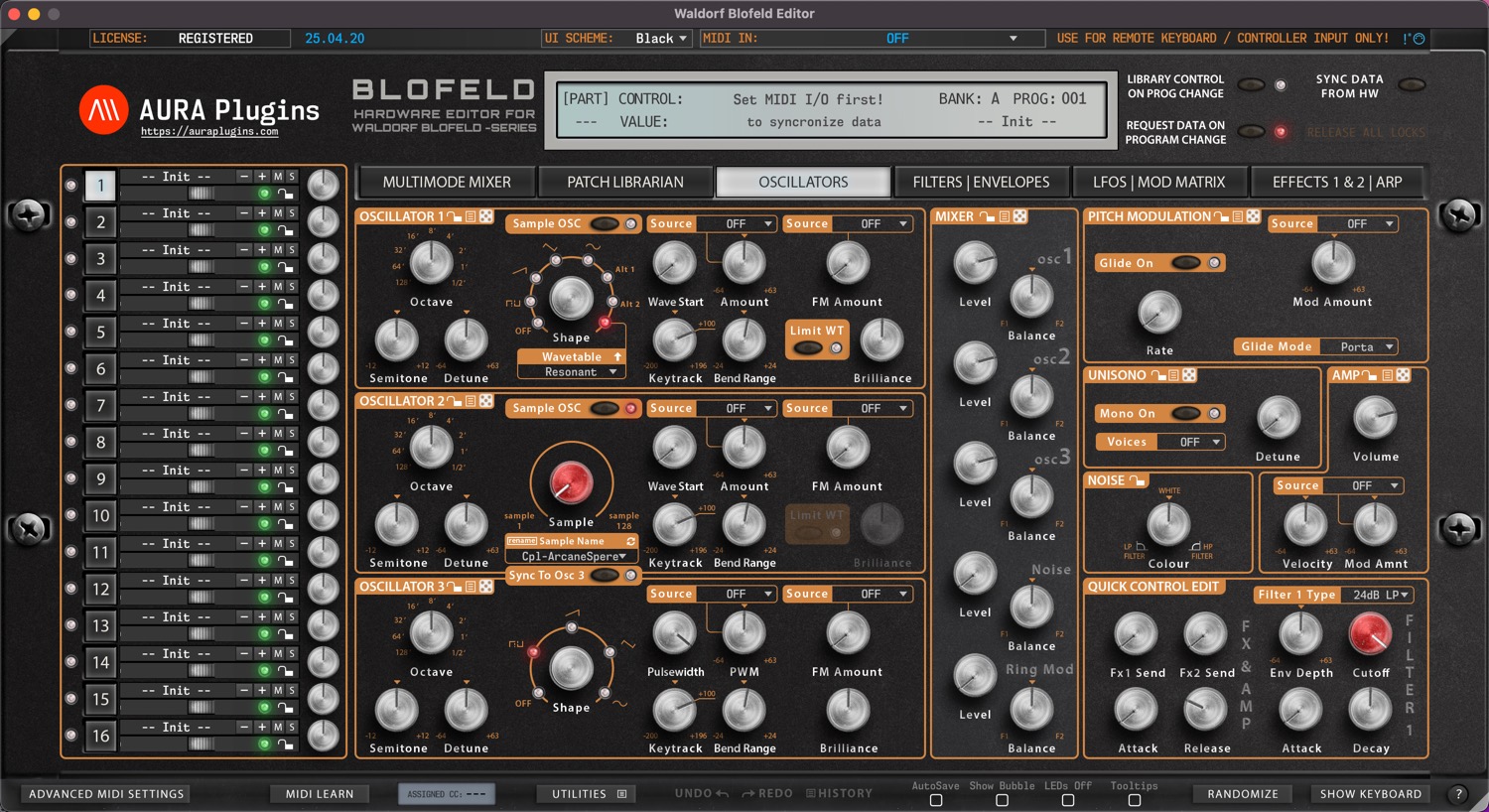
Task: Switch to the LFOs | Mod Matrix tab
Action: (x=1159, y=183)
